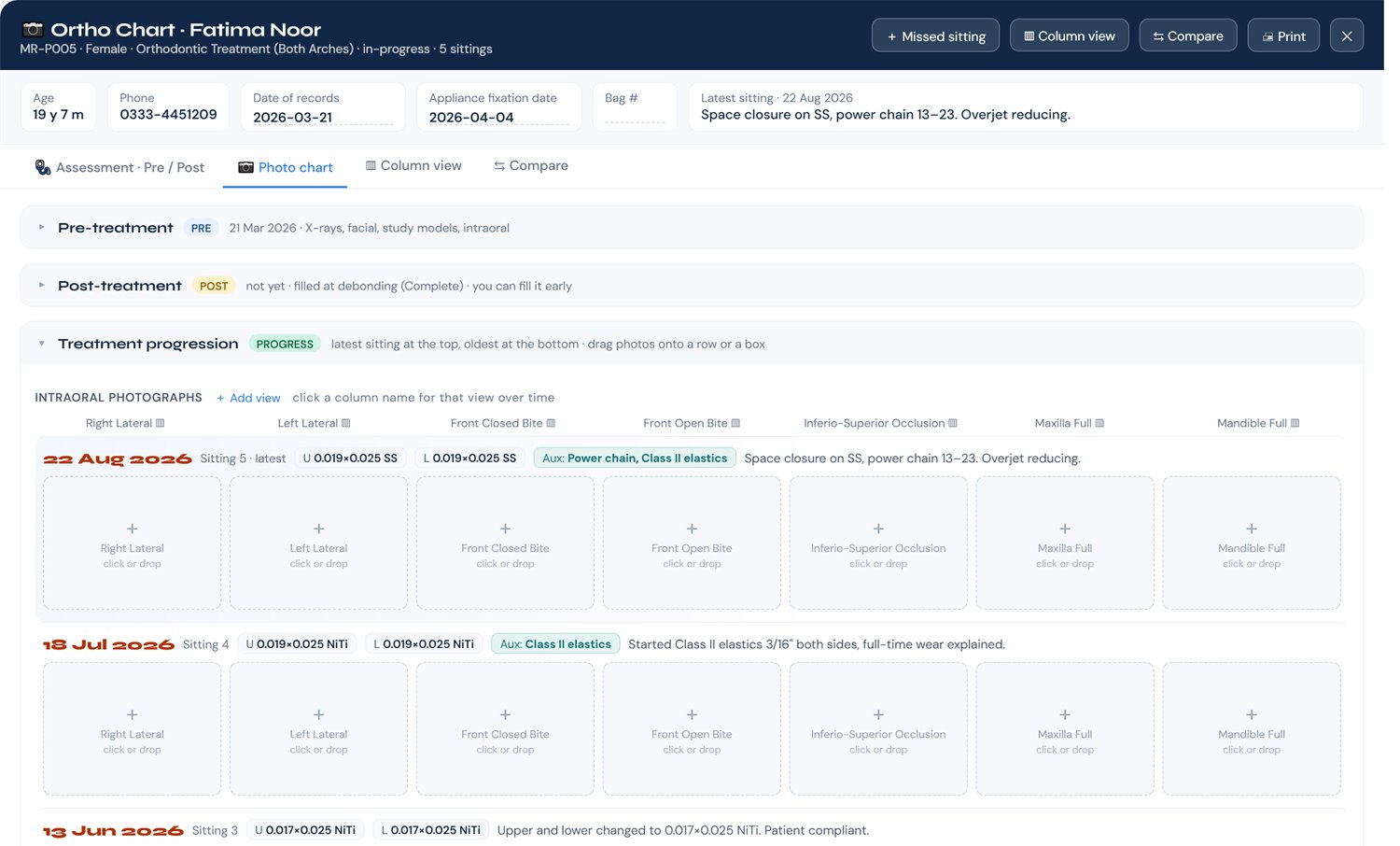Click plus icon in 22 Aug Front Open Bite box
Screen dimensions: 1400x846
click(692, 529)
